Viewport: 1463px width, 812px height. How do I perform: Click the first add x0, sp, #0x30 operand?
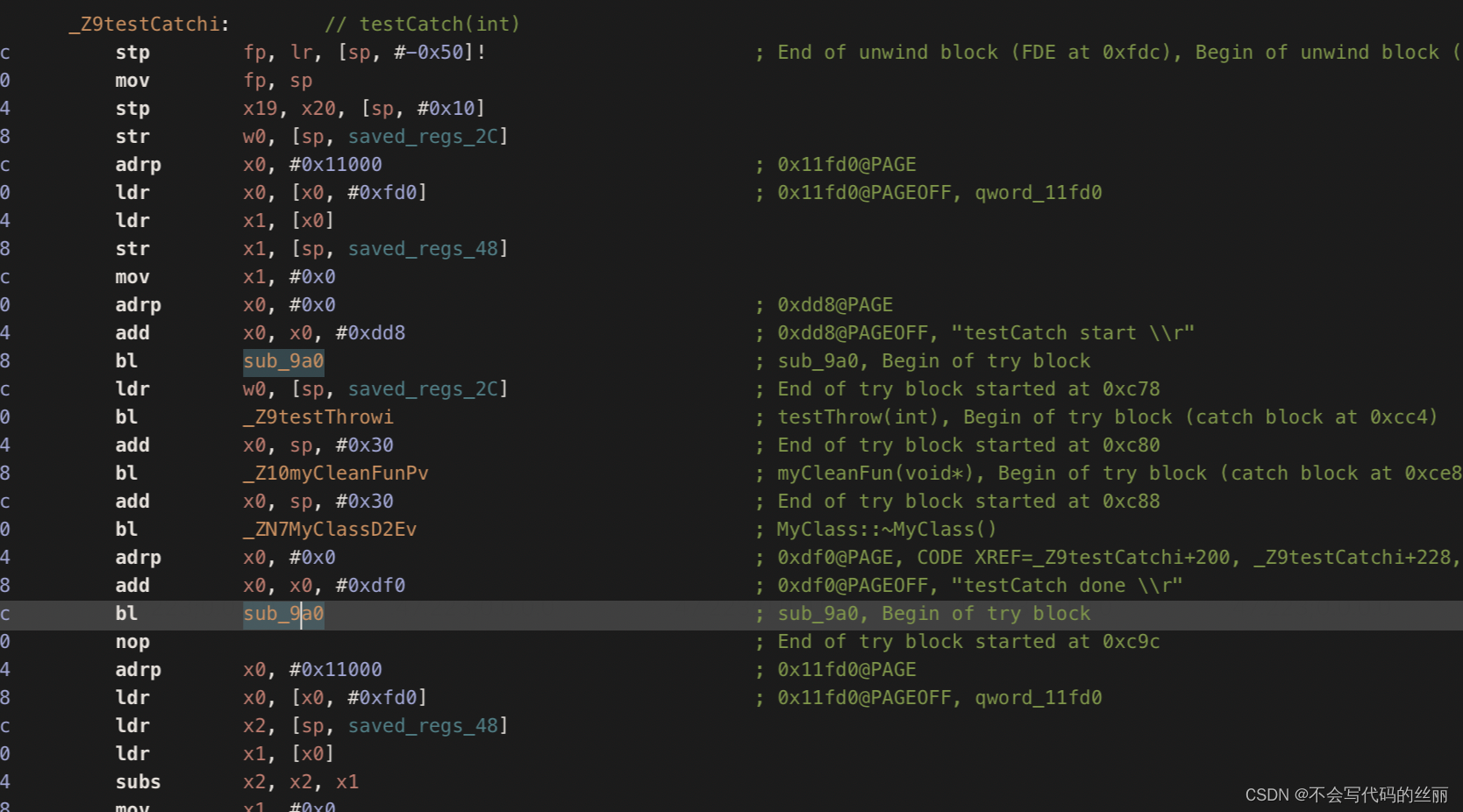pyautogui.click(x=318, y=445)
